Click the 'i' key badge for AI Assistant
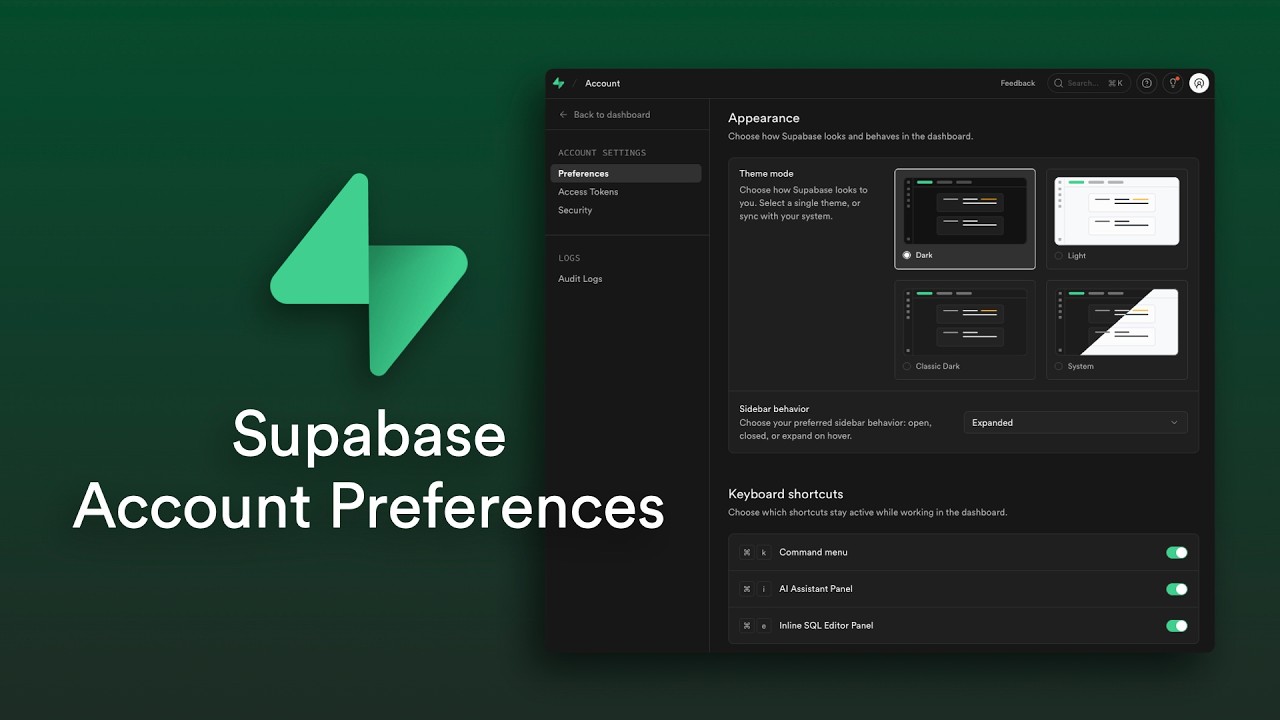 tap(764, 589)
